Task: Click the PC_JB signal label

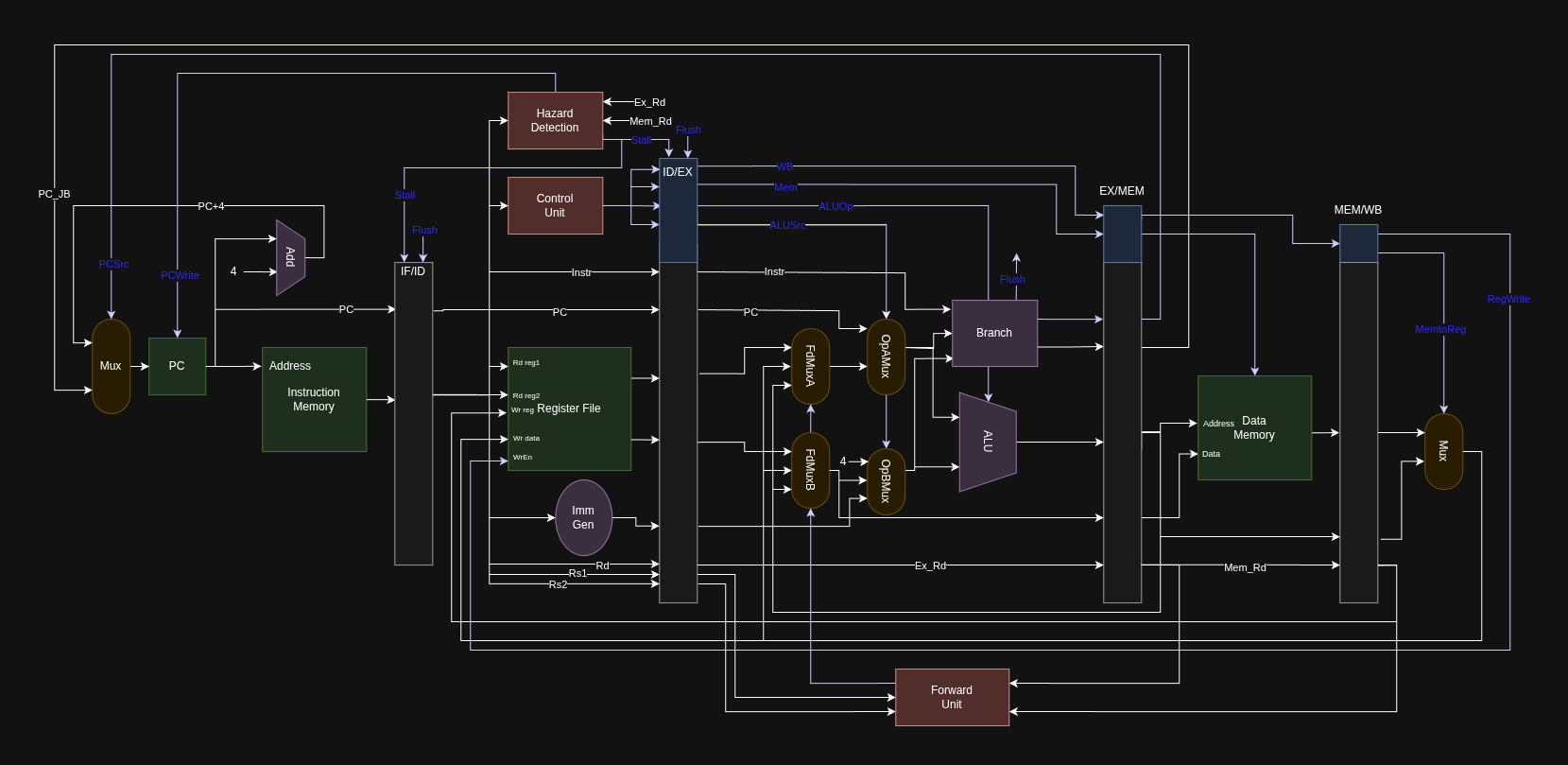Action: pyautogui.click(x=54, y=194)
